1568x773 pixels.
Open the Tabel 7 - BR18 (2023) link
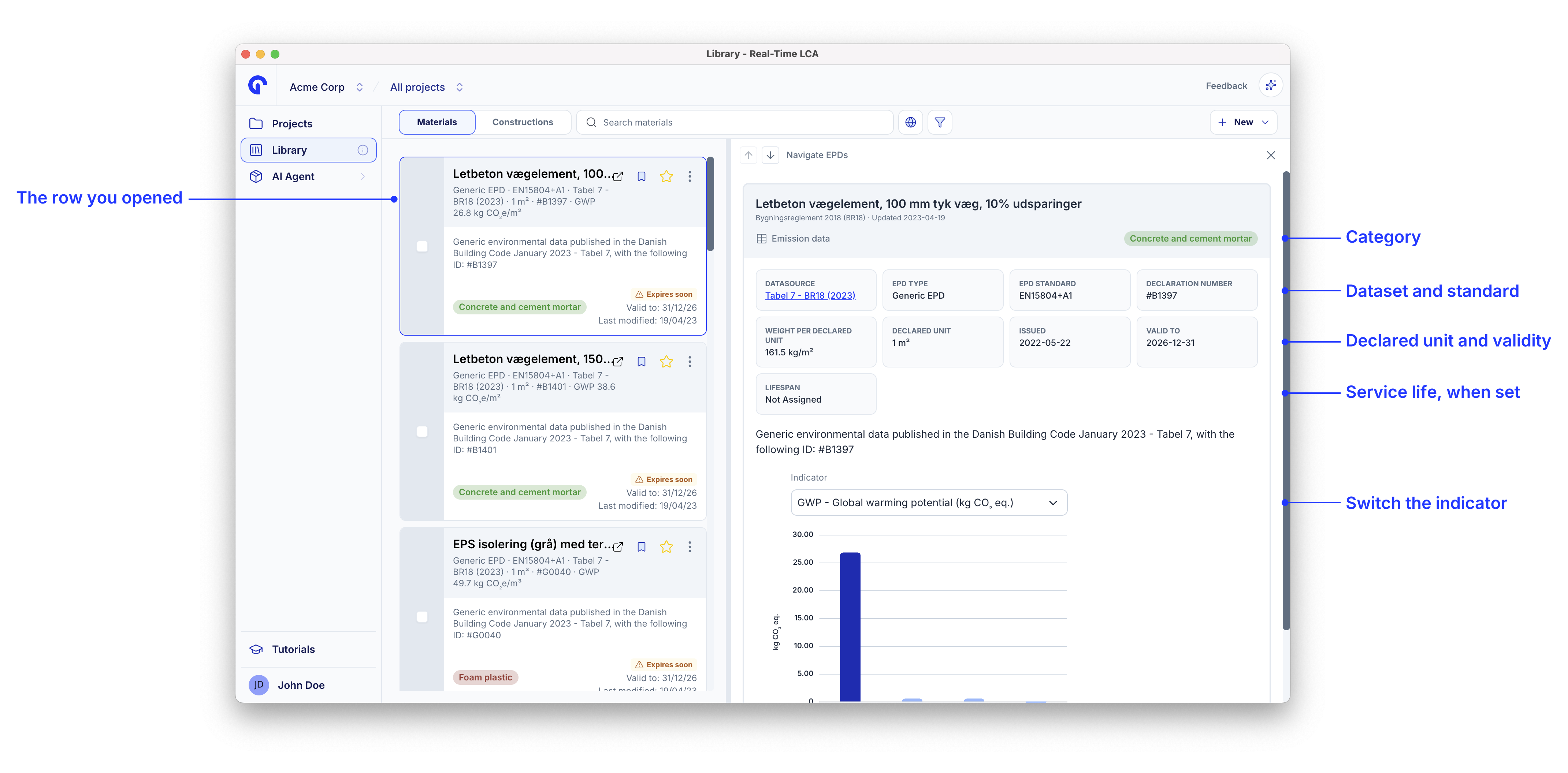coord(810,296)
